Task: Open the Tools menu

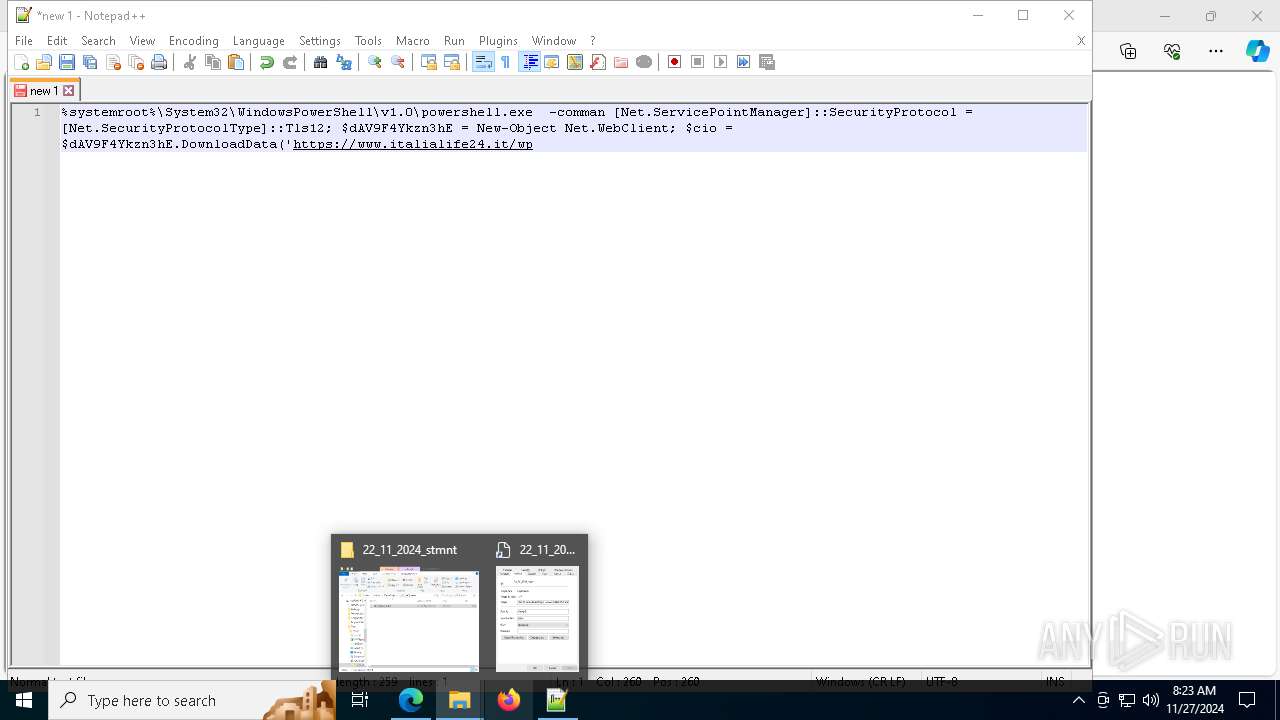Action: [368, 41]
